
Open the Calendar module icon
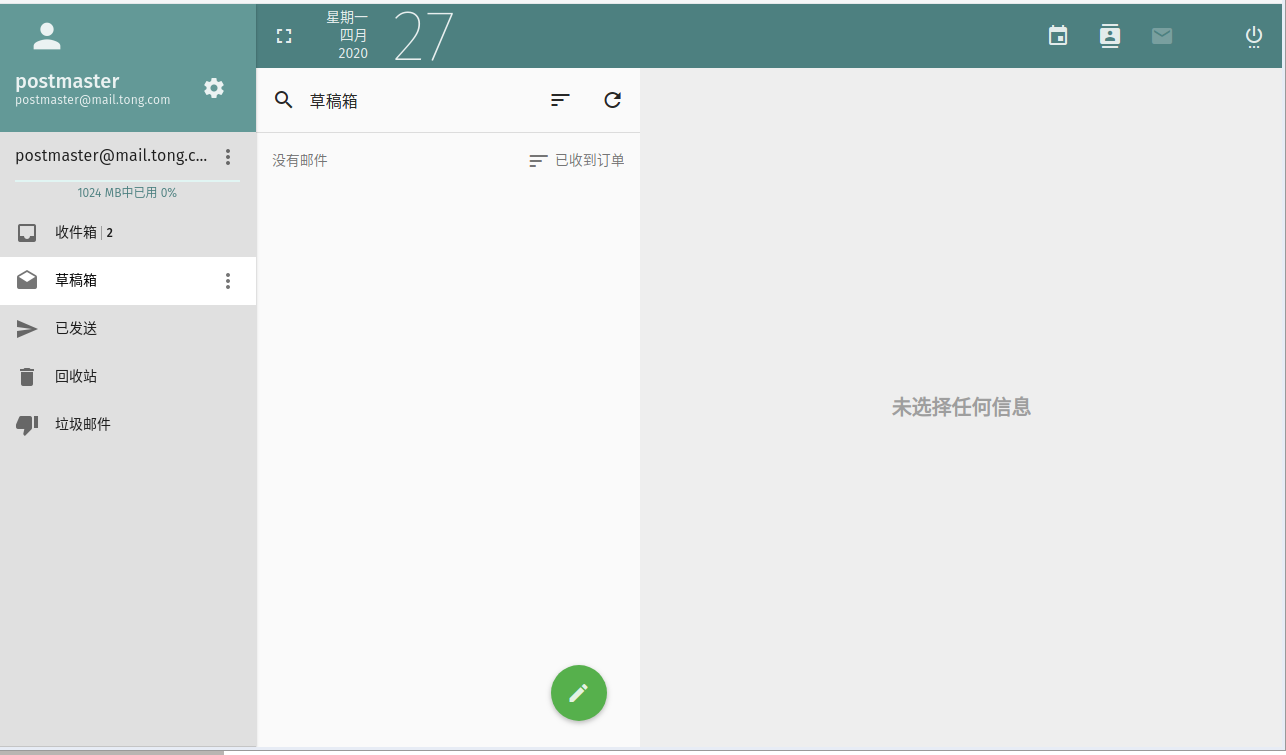[x=1058, y=35]
